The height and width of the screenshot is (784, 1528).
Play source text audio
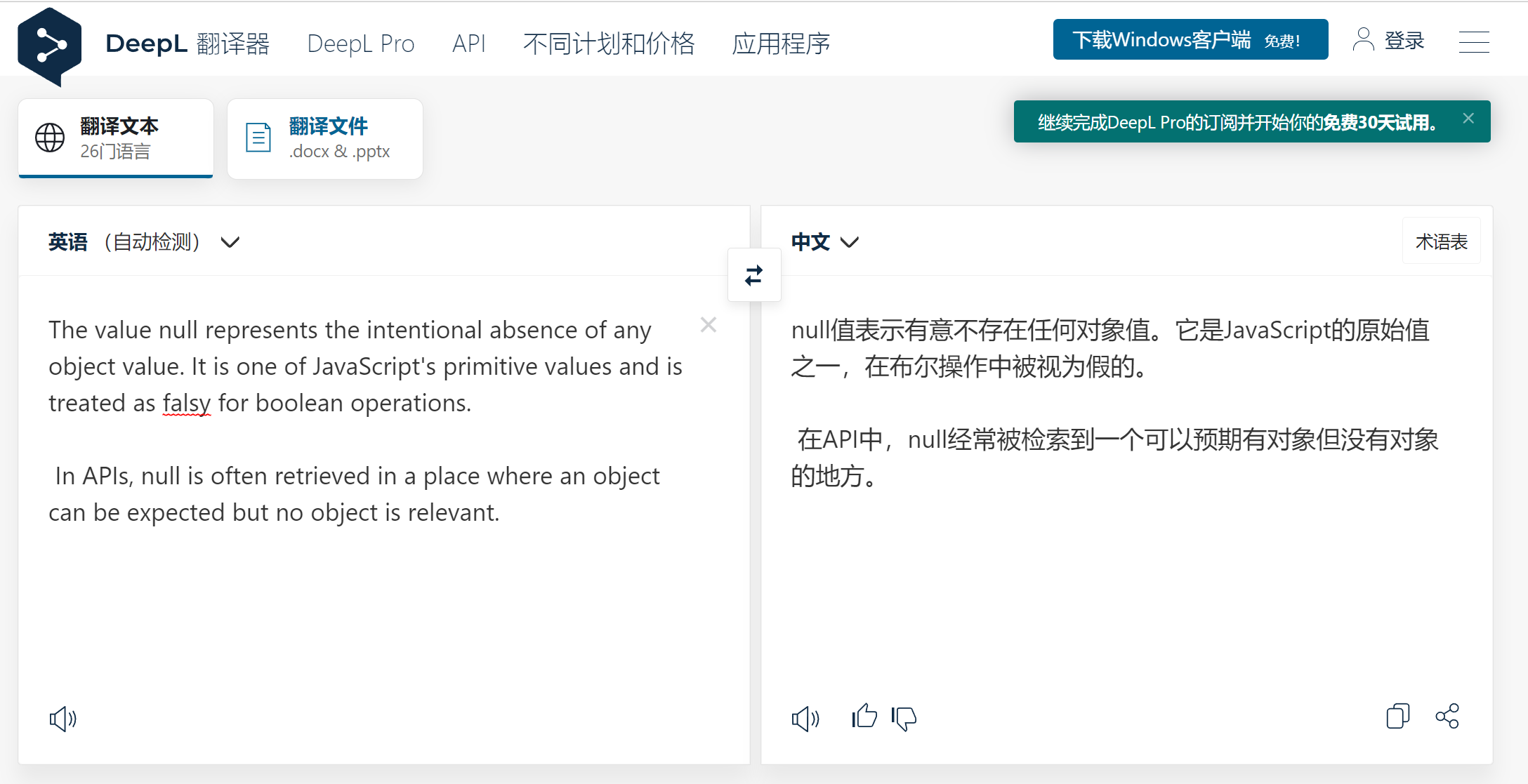[62, 718]
